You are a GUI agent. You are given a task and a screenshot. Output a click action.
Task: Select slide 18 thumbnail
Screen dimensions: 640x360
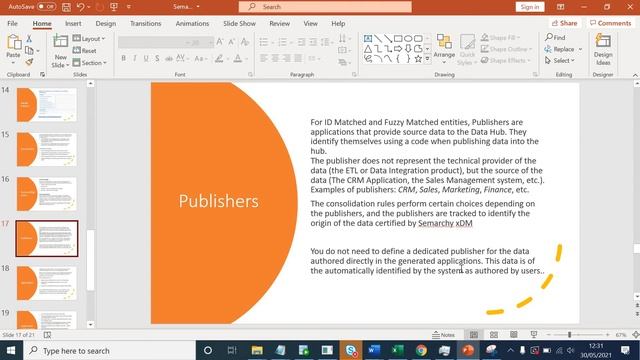pos(47,283)
